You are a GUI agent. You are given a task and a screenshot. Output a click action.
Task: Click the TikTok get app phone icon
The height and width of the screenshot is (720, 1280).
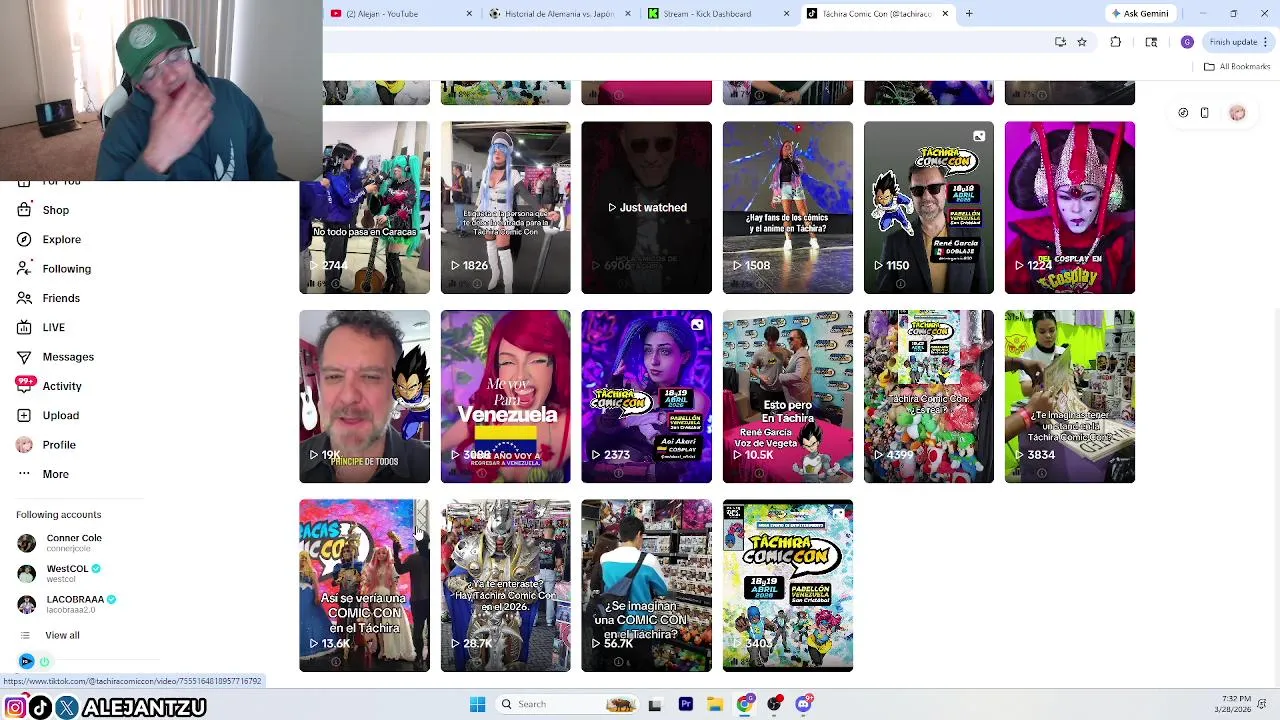1205,113
